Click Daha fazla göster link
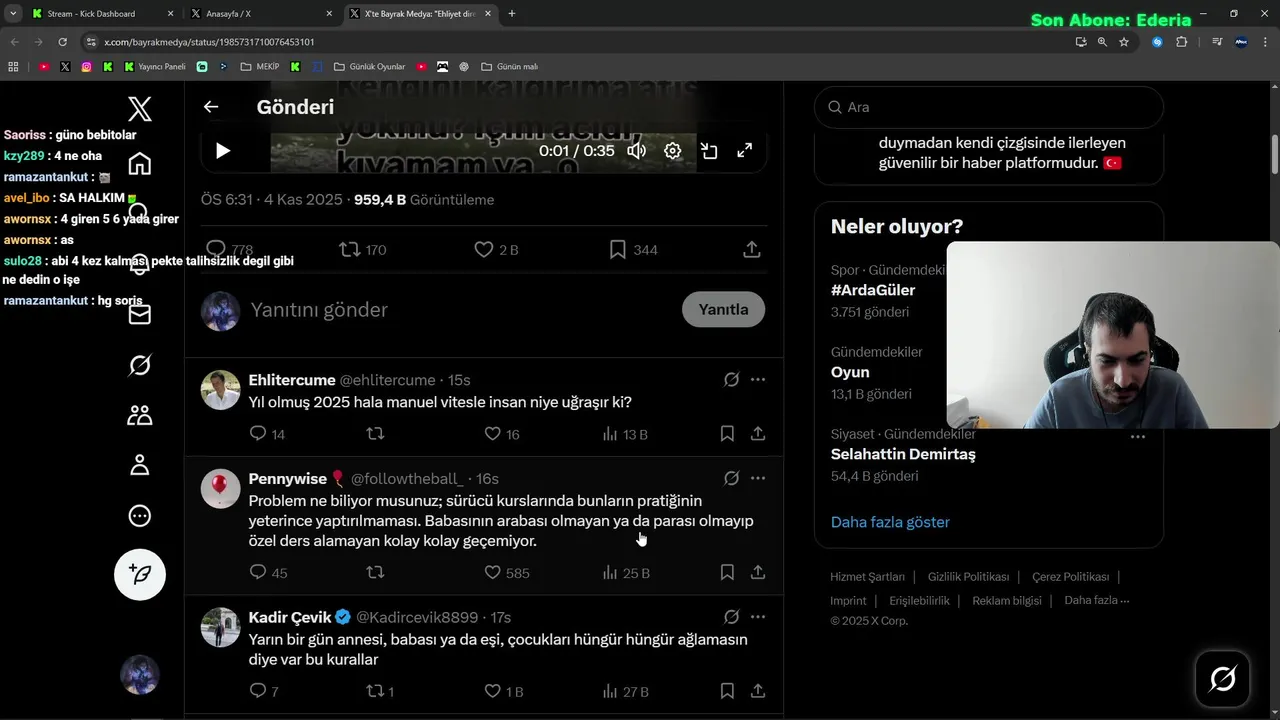This screenshot has height=720, width=1280. 890,522
